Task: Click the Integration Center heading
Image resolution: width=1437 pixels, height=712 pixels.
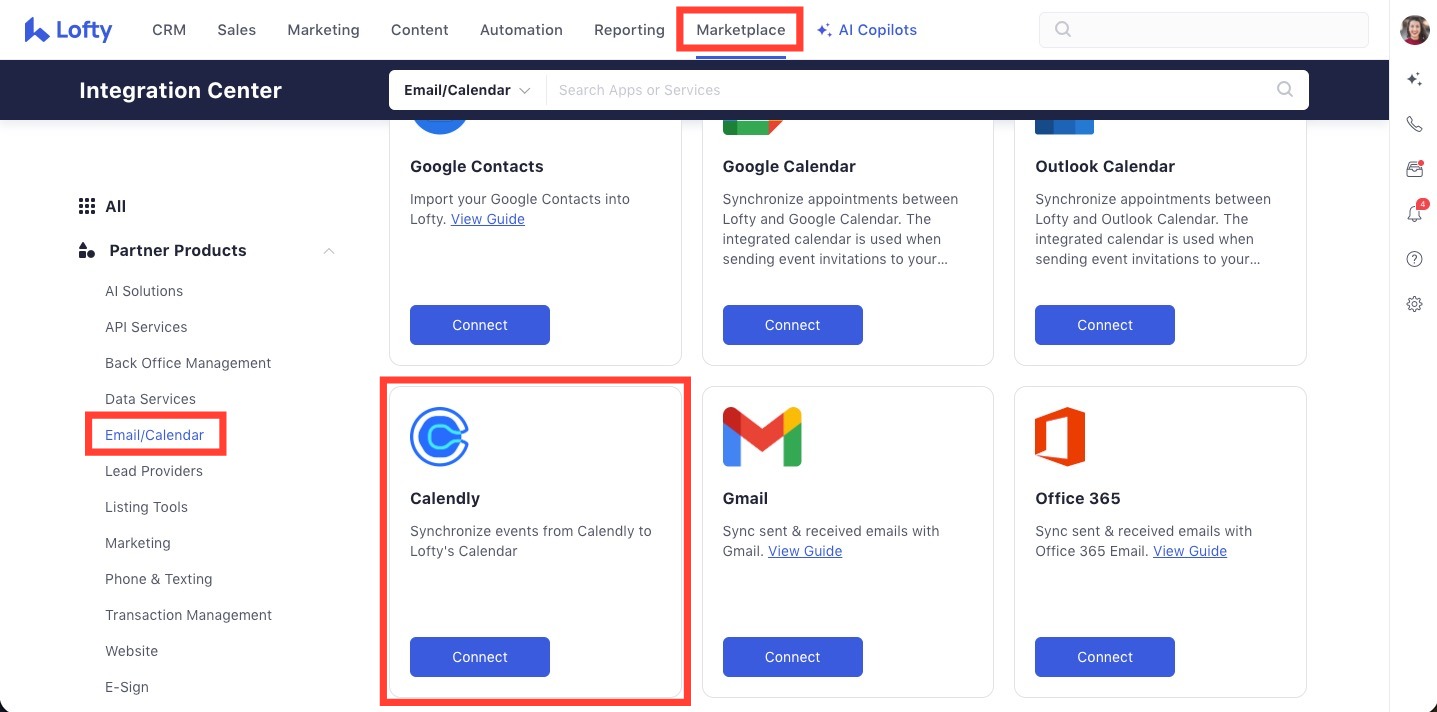Action: 181,90
